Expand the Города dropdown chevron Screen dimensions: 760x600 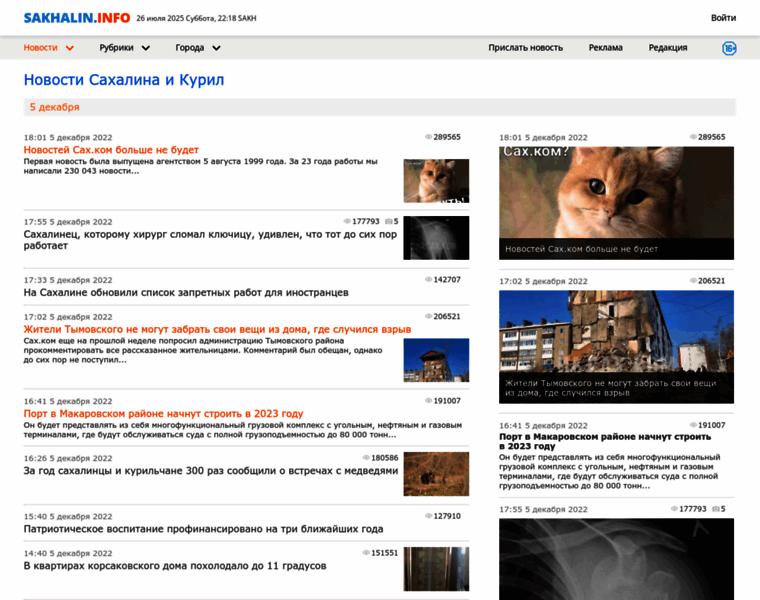(x=216, y=48)
